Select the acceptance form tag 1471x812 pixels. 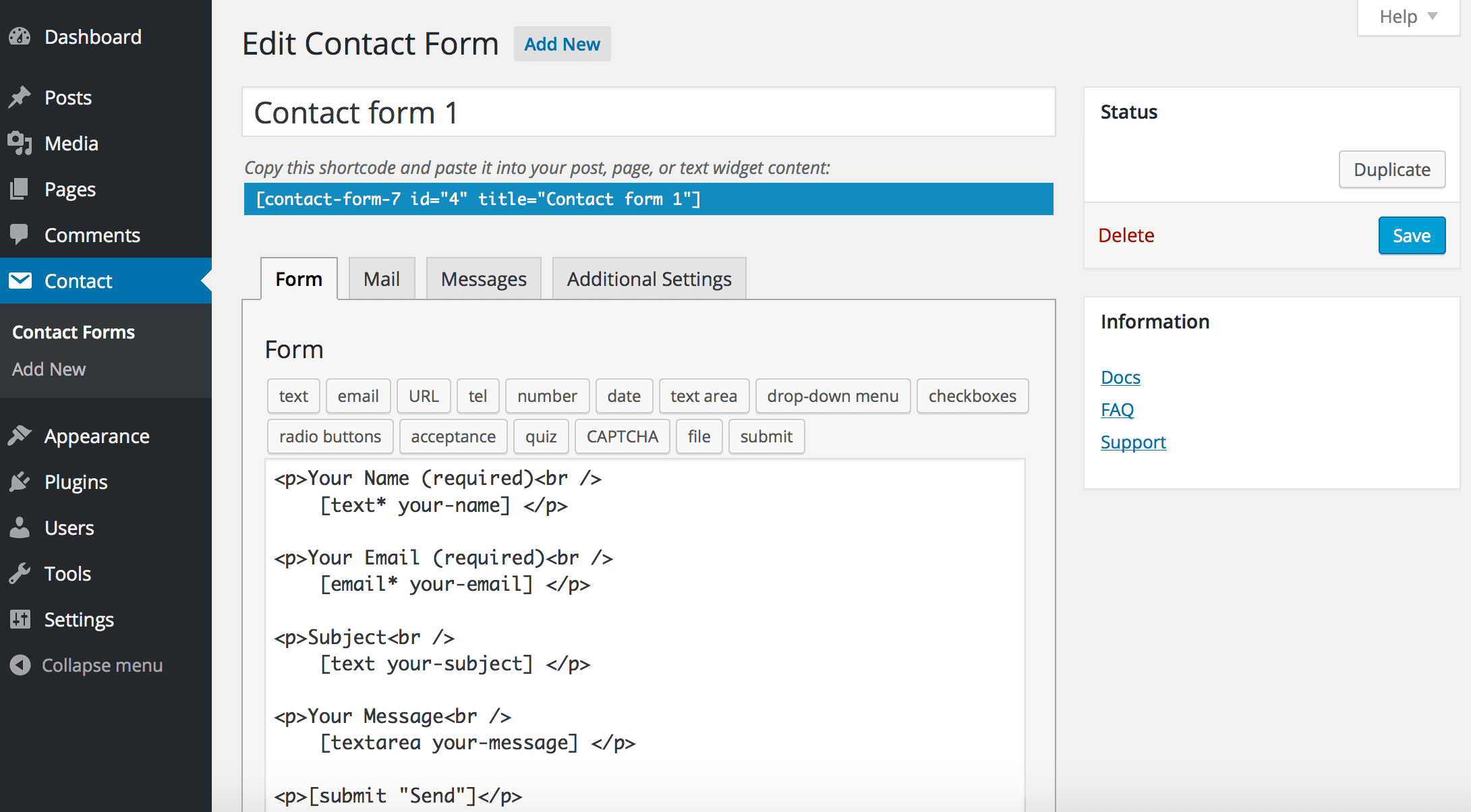[453, 436]
